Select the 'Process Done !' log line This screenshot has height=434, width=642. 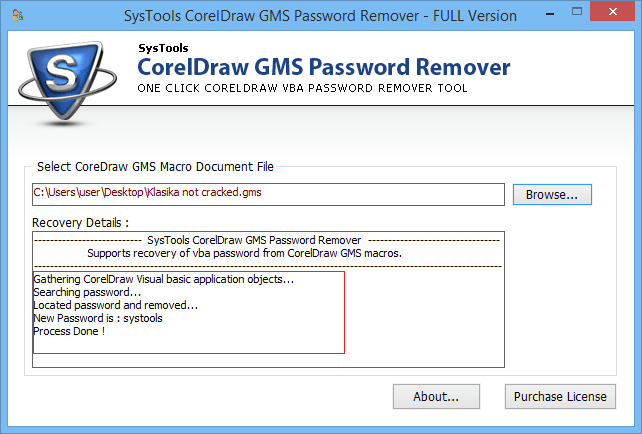coord(68,331)
